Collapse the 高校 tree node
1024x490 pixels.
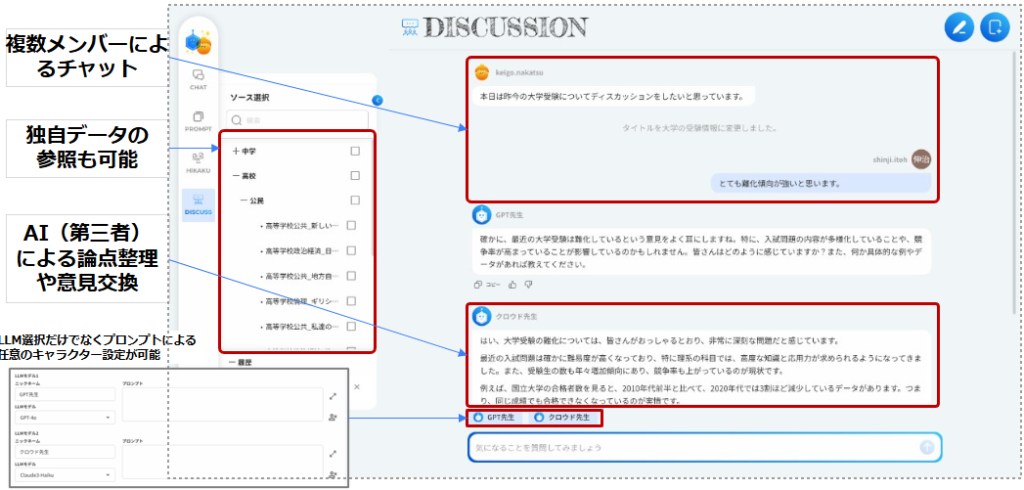[235, 176]
